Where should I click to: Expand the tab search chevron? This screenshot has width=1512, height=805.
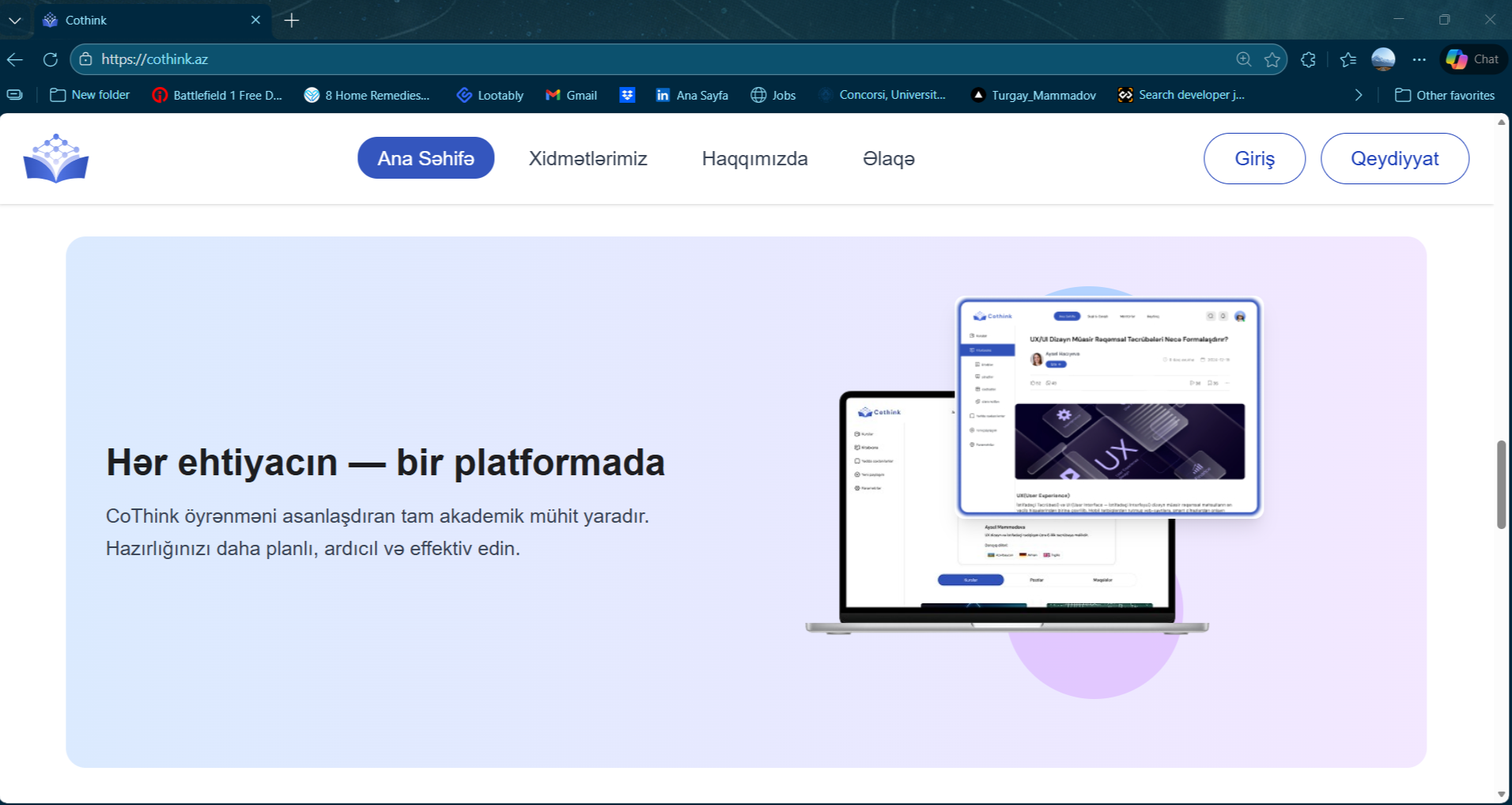point(15,20)
